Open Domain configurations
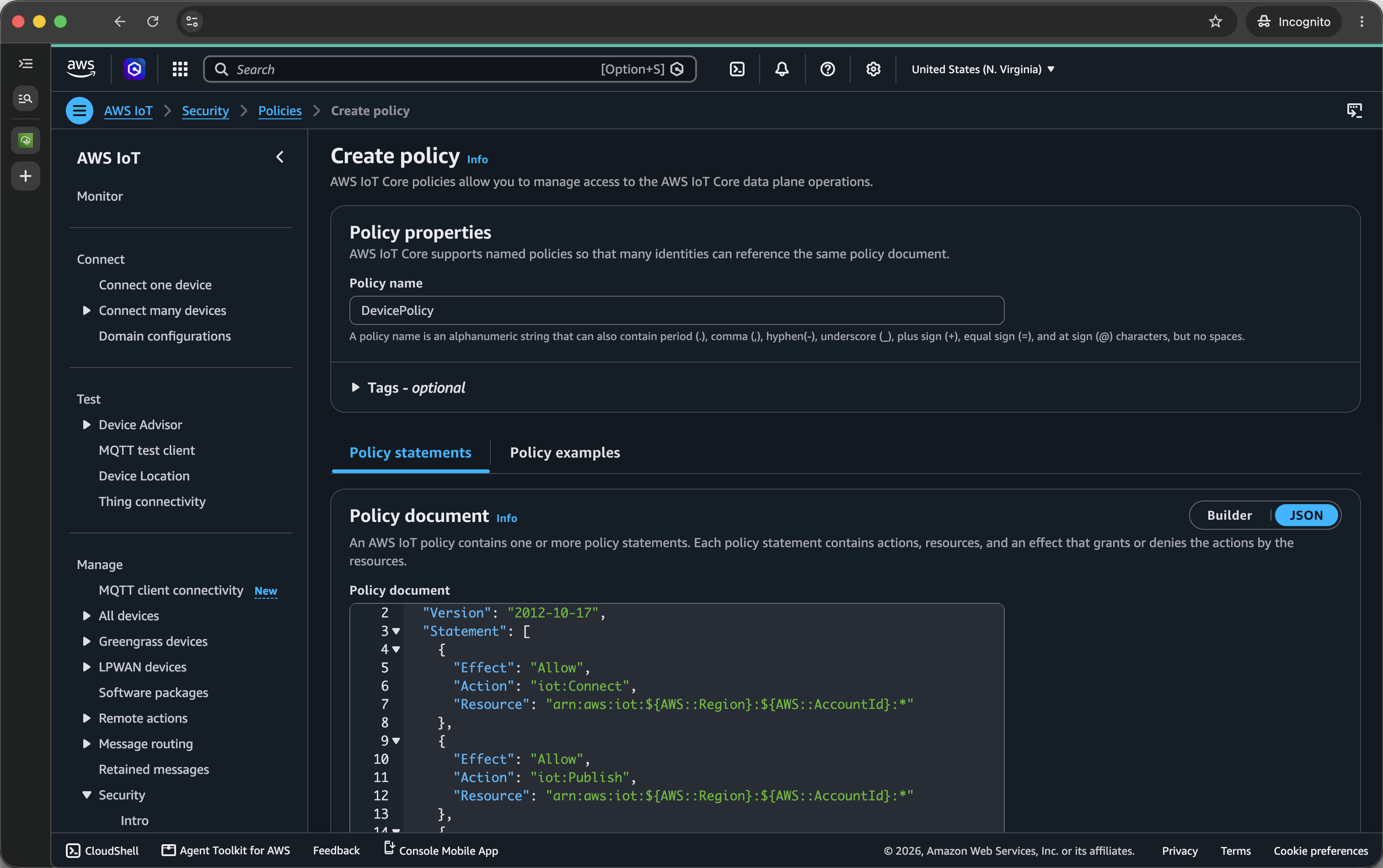This screenshot has width=1383, height=868. [165, 336]
